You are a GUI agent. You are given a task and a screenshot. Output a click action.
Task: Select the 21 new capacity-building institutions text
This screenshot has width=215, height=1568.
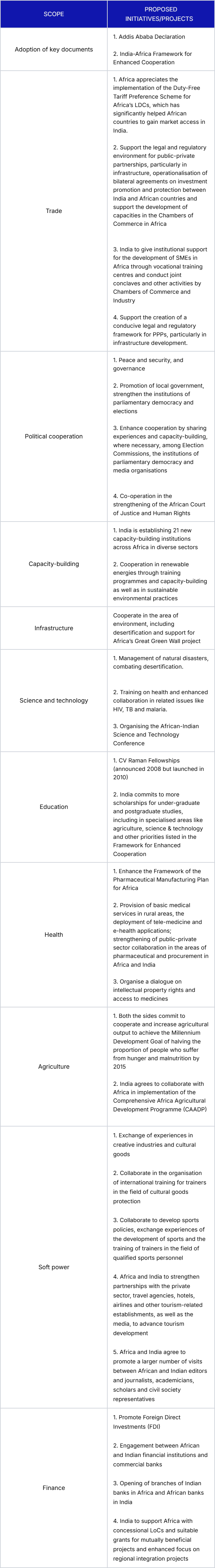[156, 539]
